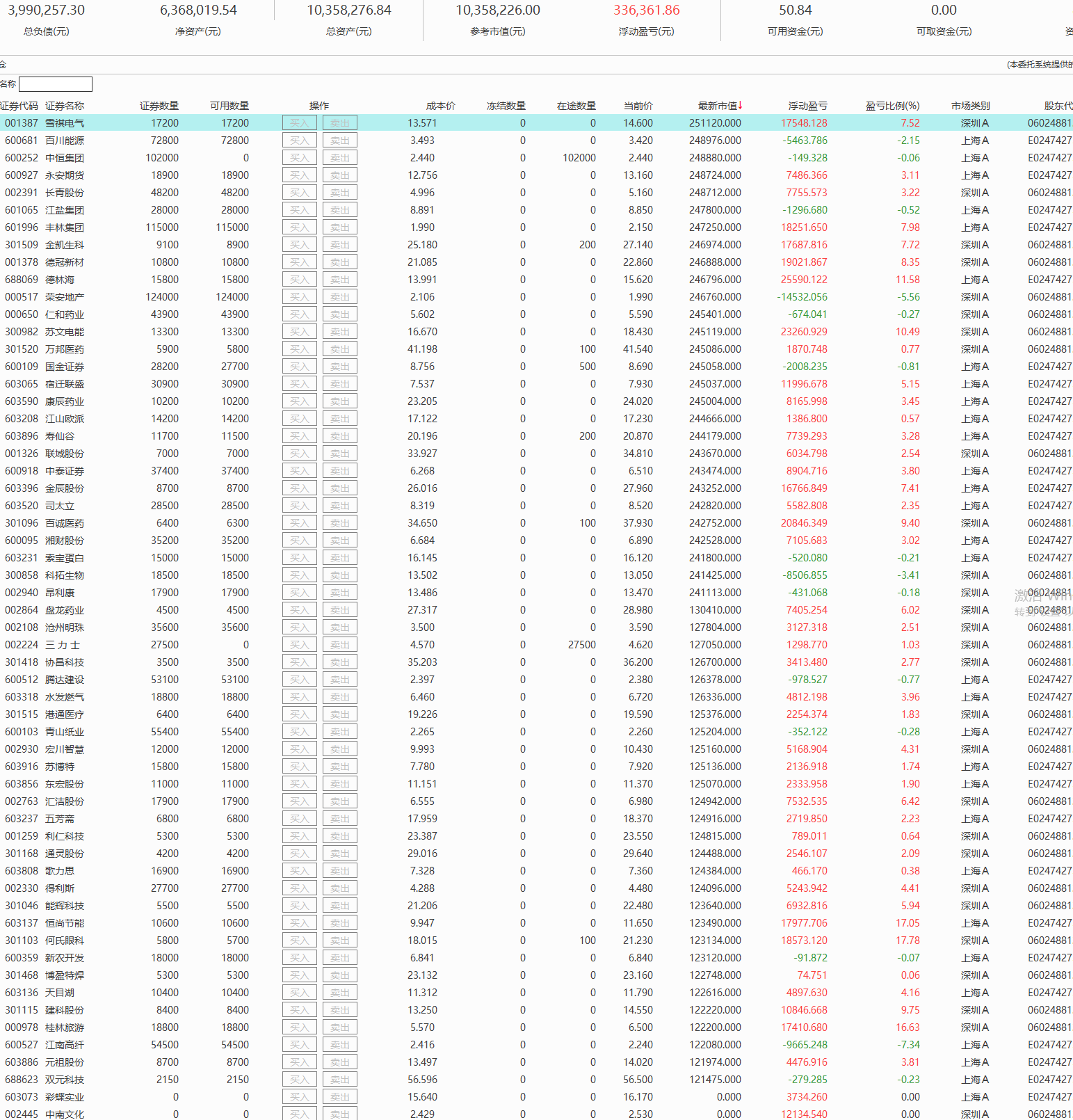Select the 联域股份 stock name
Image resolution: width=1073 pixels, height=1120 pixels.
click(x=65, y=454)
